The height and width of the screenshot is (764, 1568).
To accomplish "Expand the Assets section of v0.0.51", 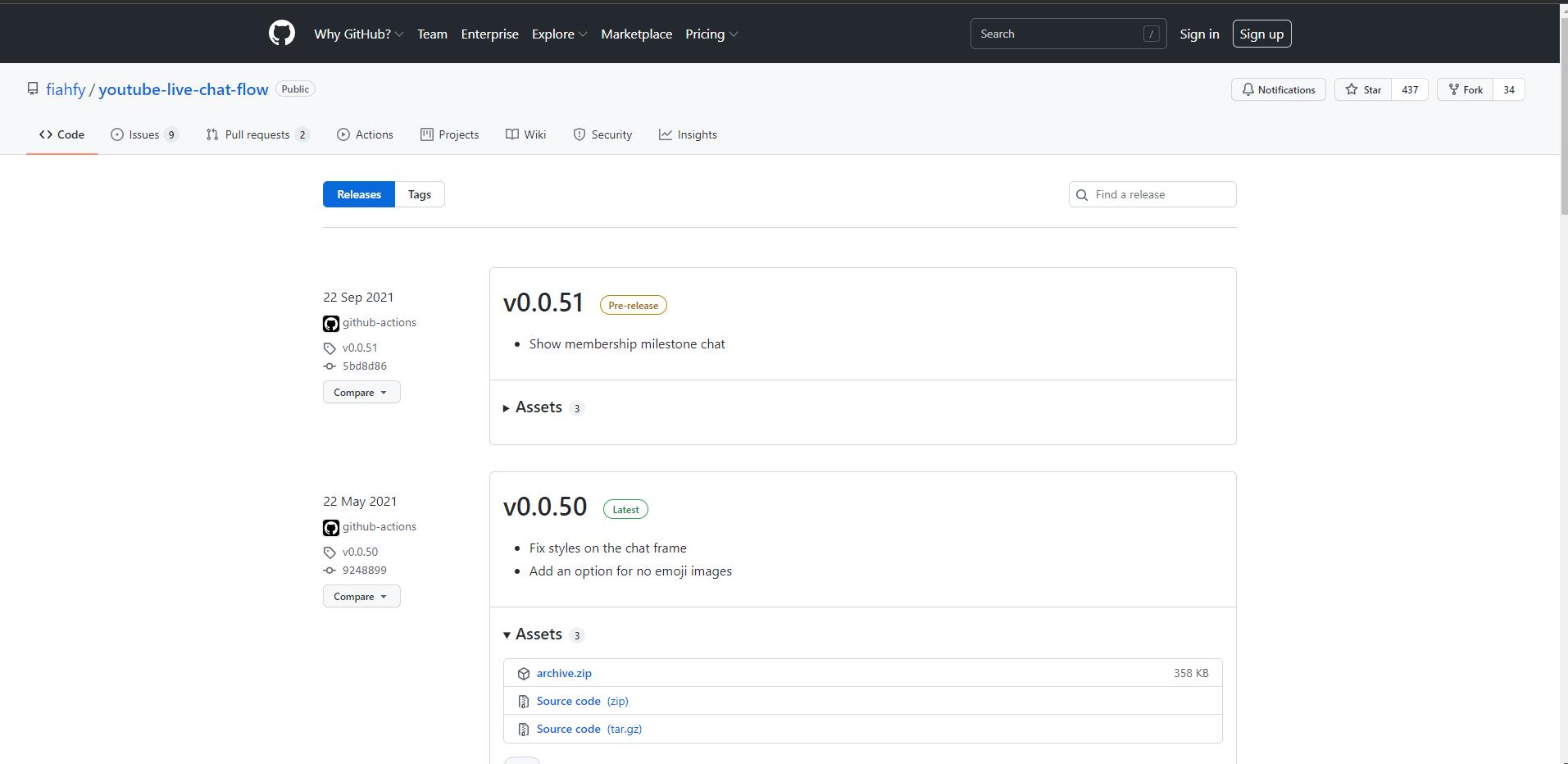I will pos(543,407).
